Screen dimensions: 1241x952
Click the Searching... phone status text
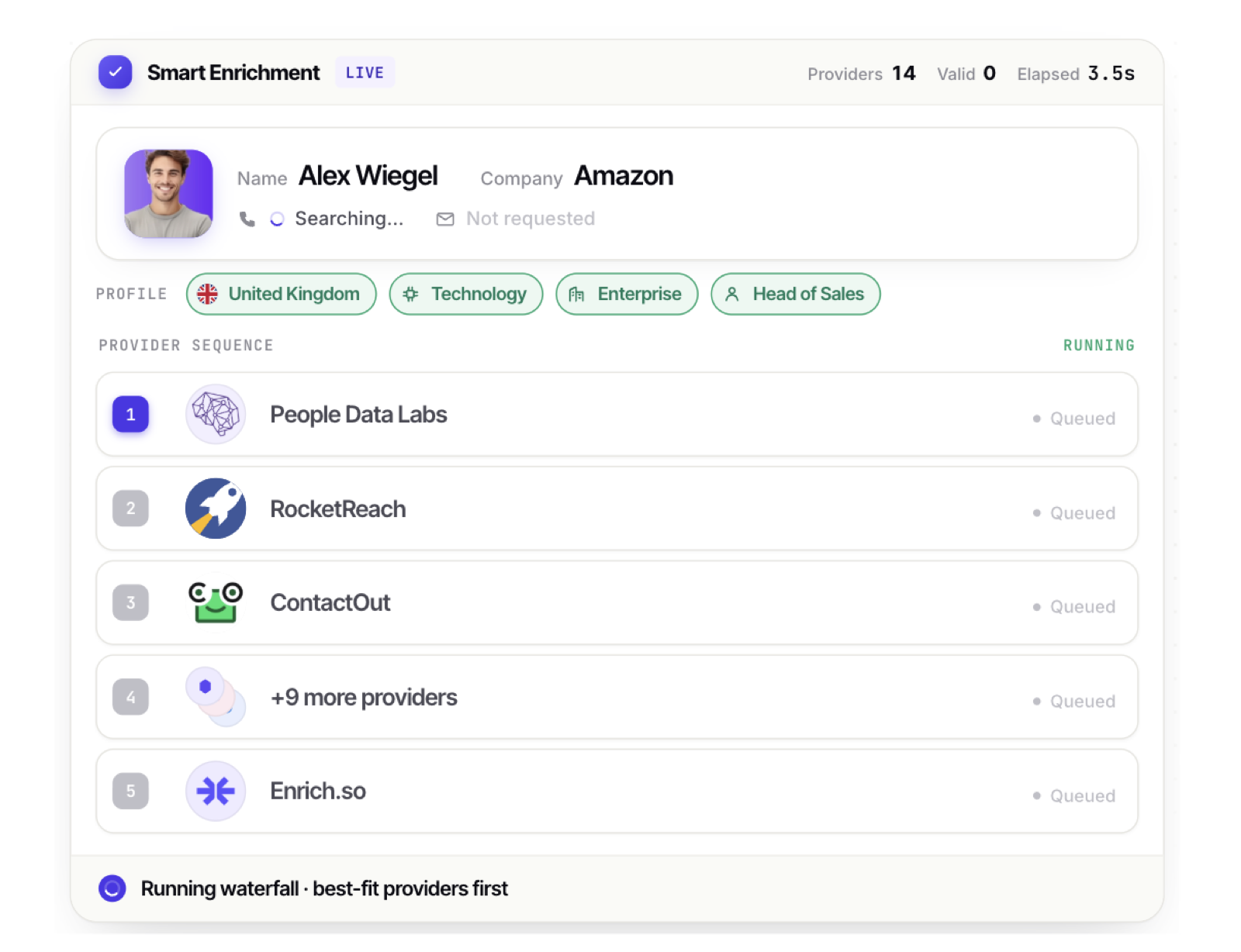tap(349, 219)
